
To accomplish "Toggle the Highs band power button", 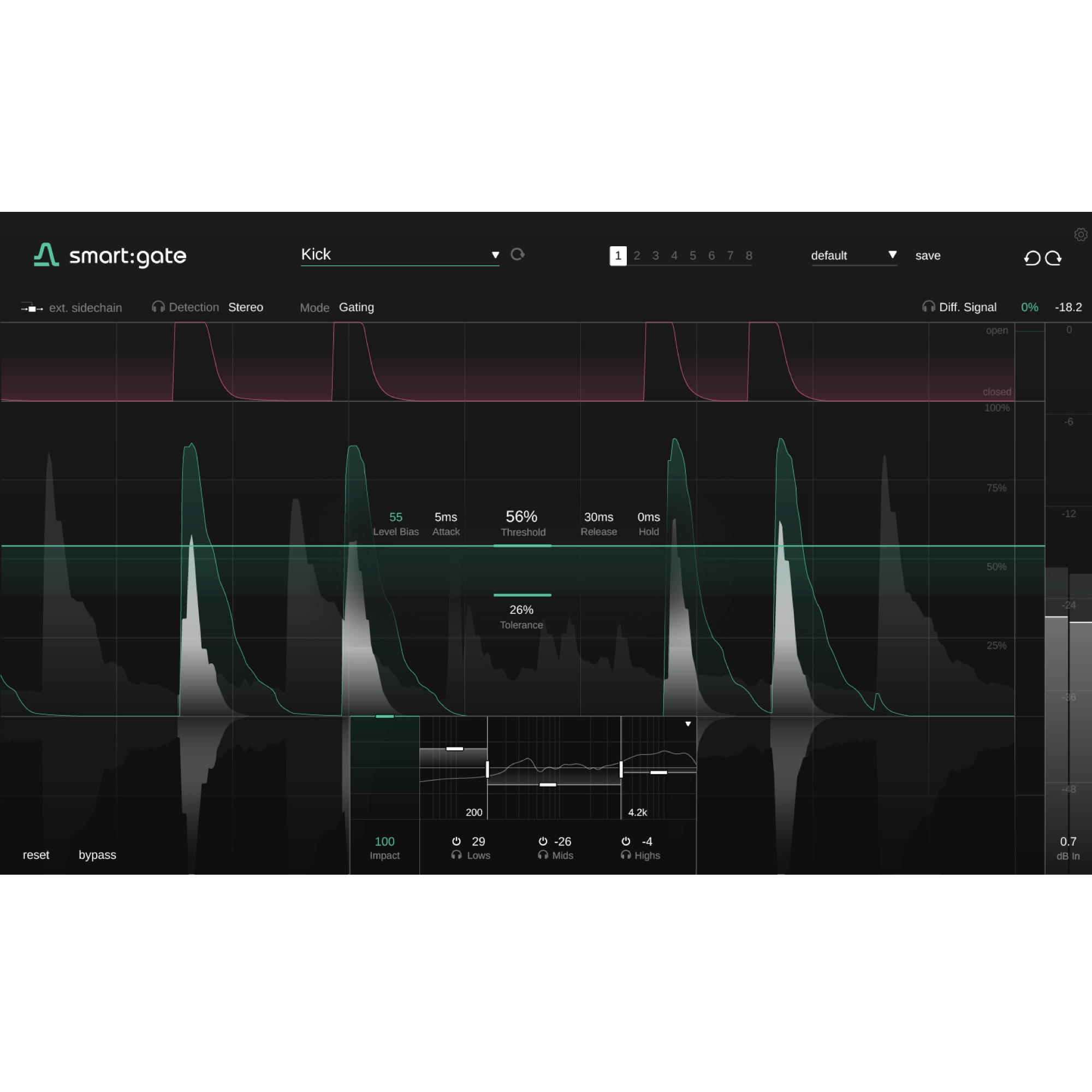I will click(x=626, y=841).
